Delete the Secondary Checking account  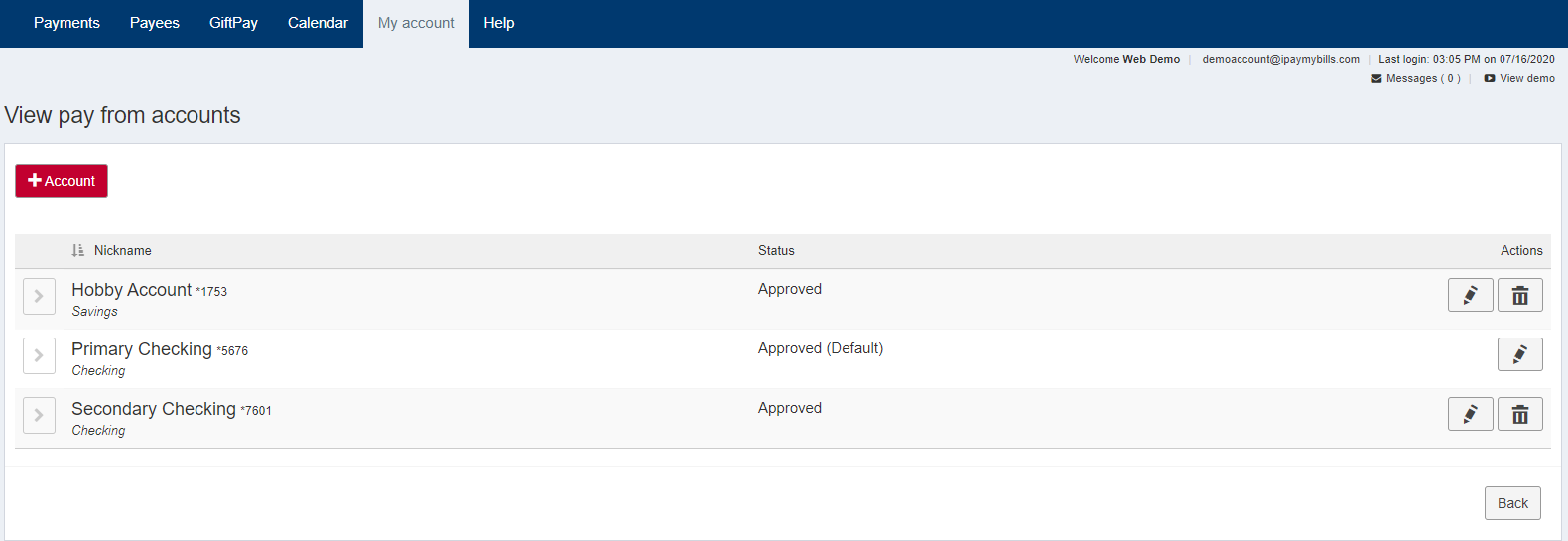[x=1519, y=414]
